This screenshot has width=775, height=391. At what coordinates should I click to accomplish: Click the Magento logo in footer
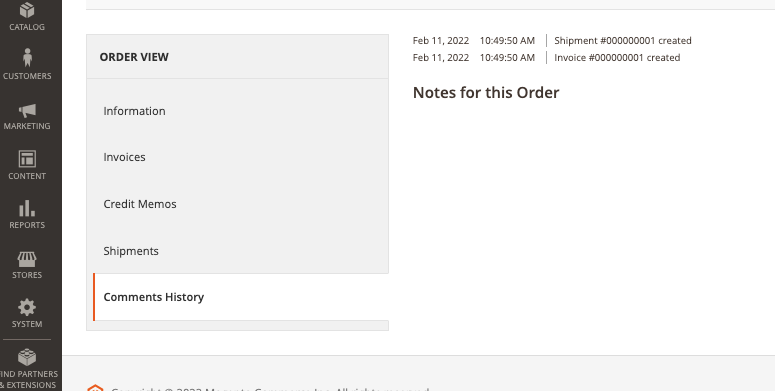(x=95, y=389)
